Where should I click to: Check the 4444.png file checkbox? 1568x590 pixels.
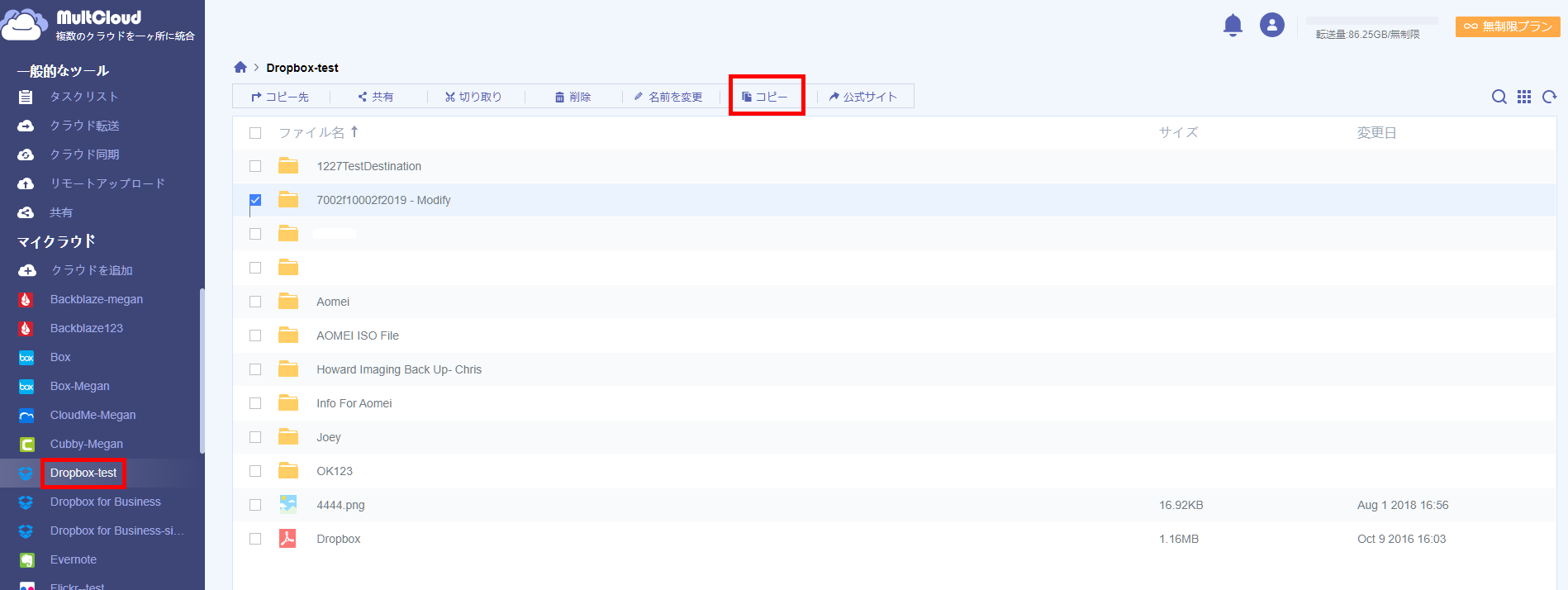[255, 505]
